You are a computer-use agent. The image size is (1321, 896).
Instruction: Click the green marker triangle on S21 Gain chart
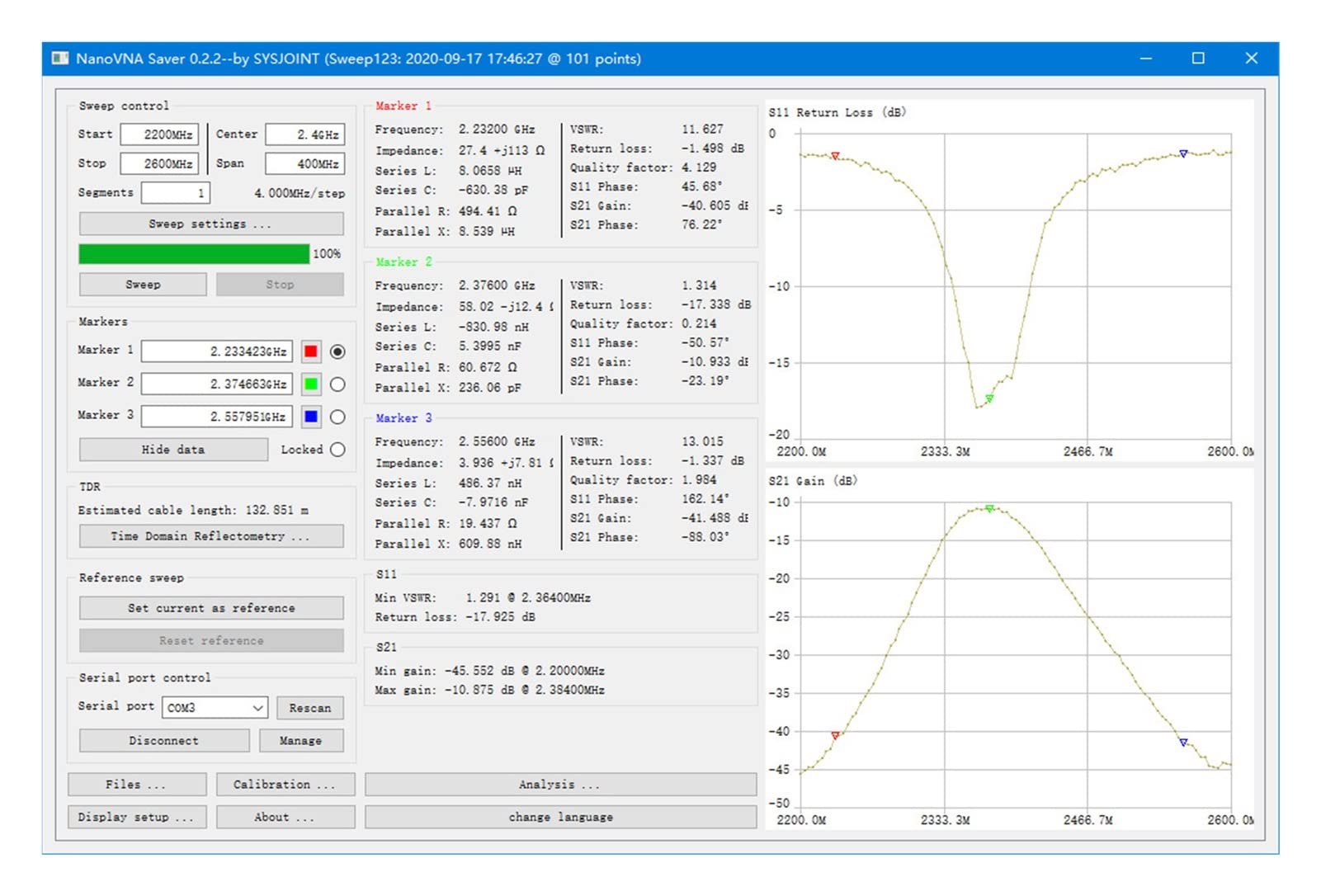[x=989, y=508]
